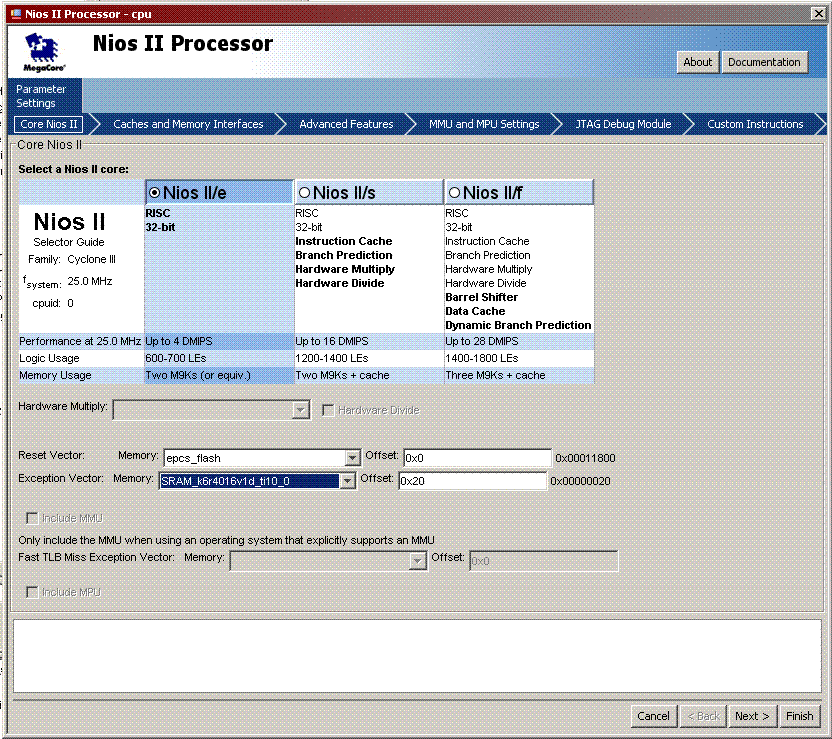Open the Reset Vector Memory dropdown

pyautogui.click(x=352, y=458)
